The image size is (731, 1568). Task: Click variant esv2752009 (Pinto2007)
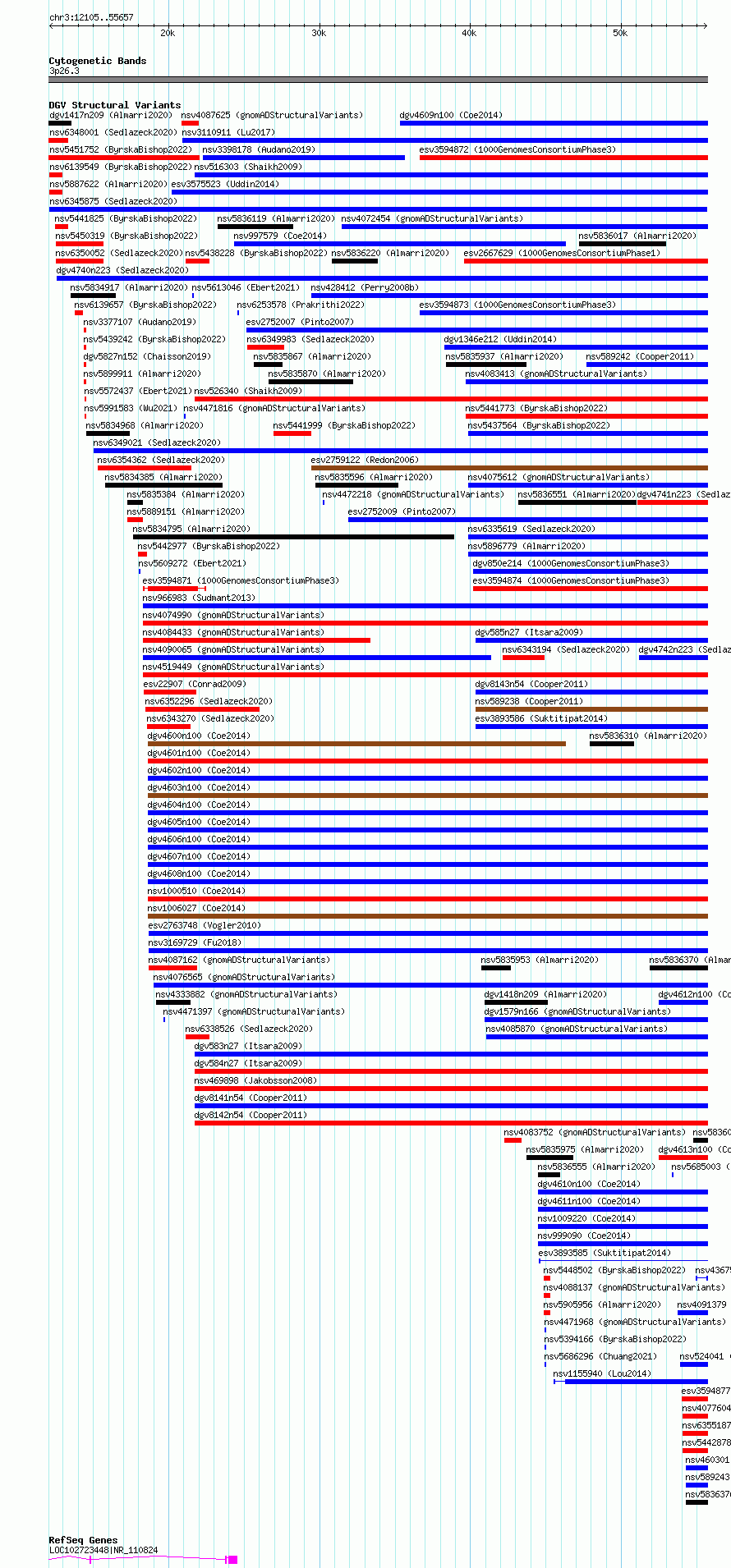click(402, 511)
